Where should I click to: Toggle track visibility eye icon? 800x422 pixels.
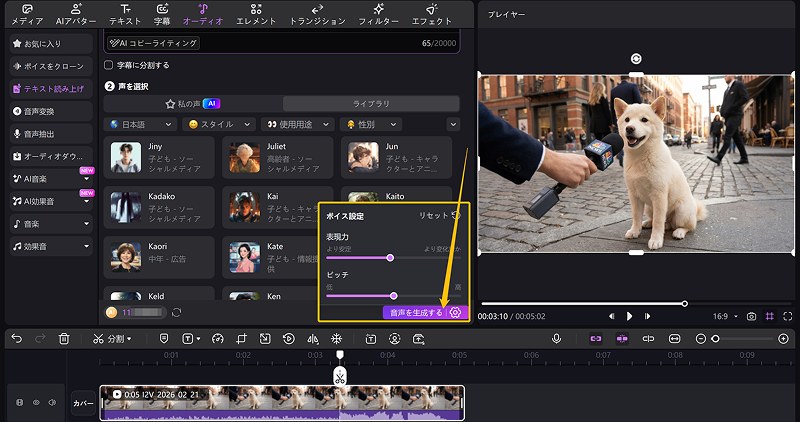pyautogui.click(x=36, y=402)
